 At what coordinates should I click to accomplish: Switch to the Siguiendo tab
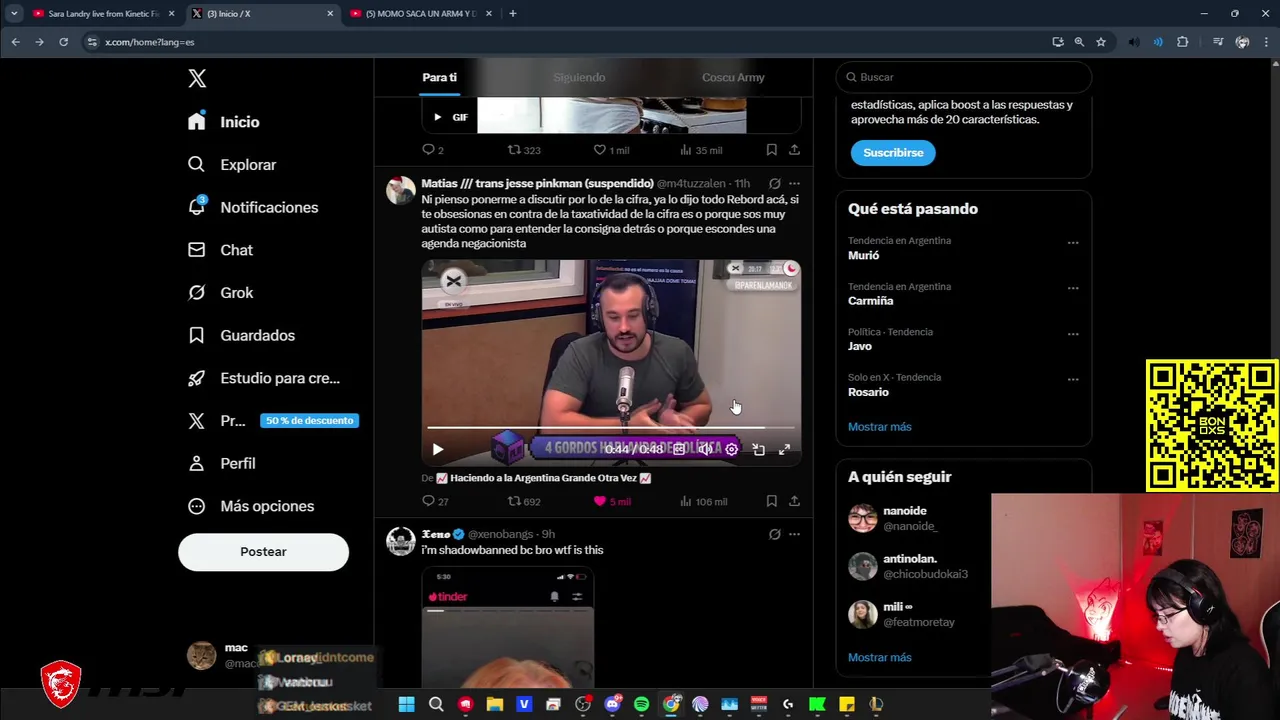(579, 77)
